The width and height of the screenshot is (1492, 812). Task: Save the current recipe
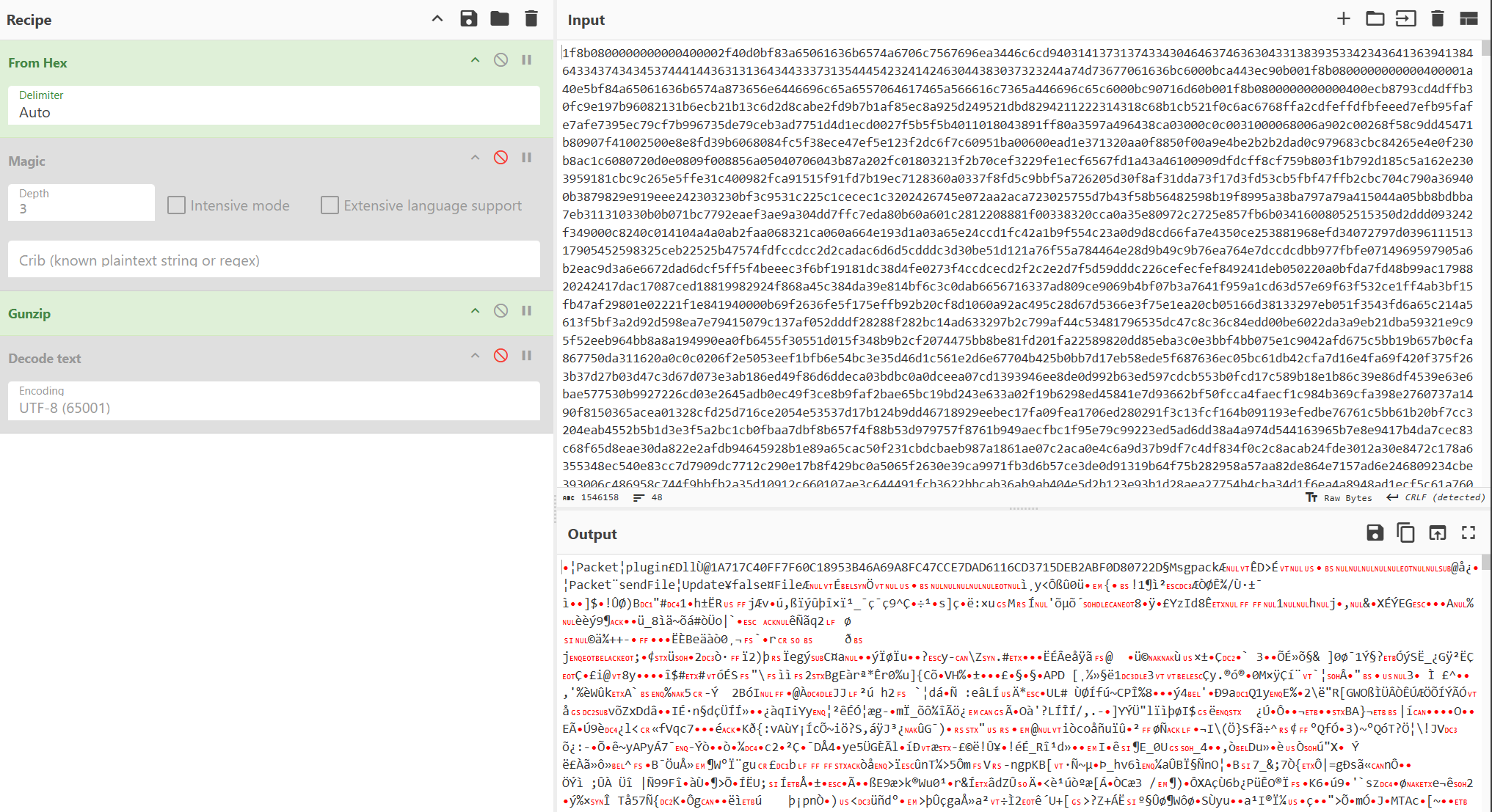point(468,19)
